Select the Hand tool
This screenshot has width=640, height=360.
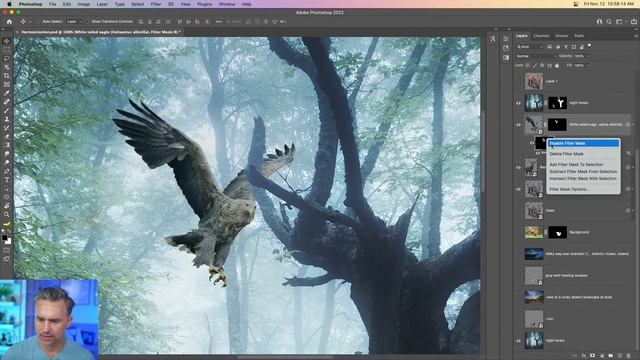7,206
